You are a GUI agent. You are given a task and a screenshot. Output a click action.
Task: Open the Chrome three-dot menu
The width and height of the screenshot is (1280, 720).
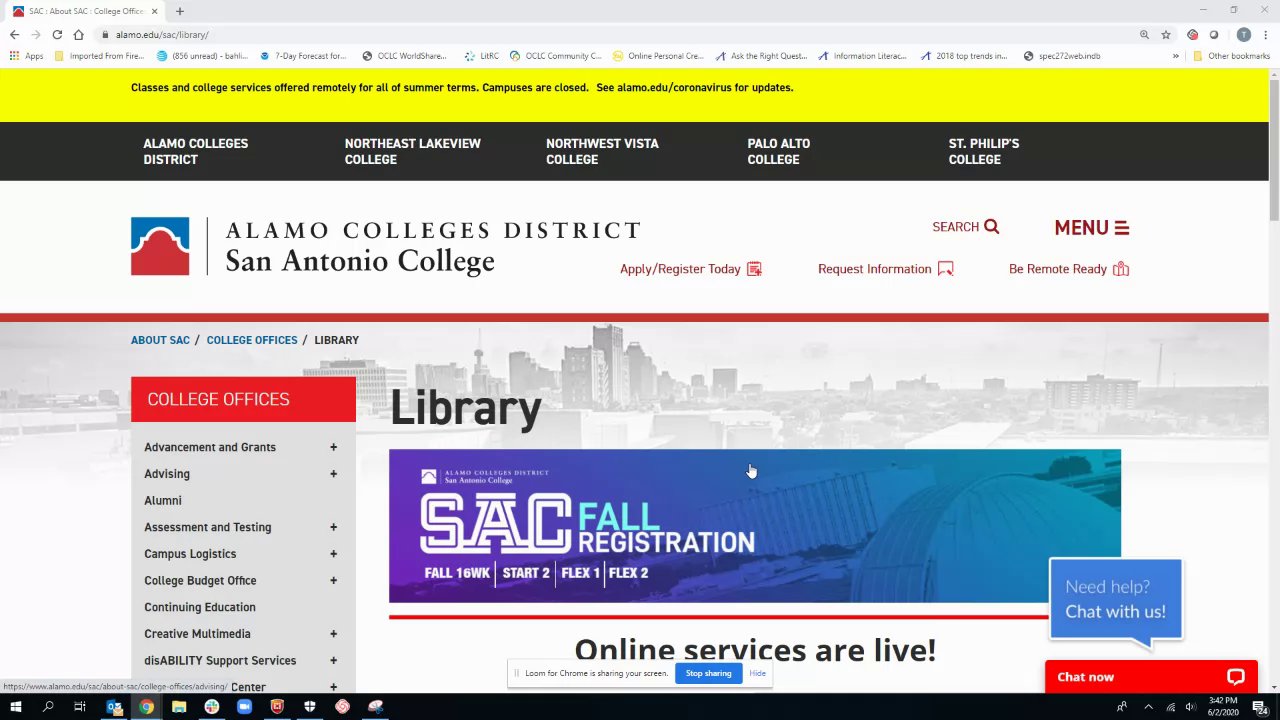pyautogui.click(x=1265, y=34)
